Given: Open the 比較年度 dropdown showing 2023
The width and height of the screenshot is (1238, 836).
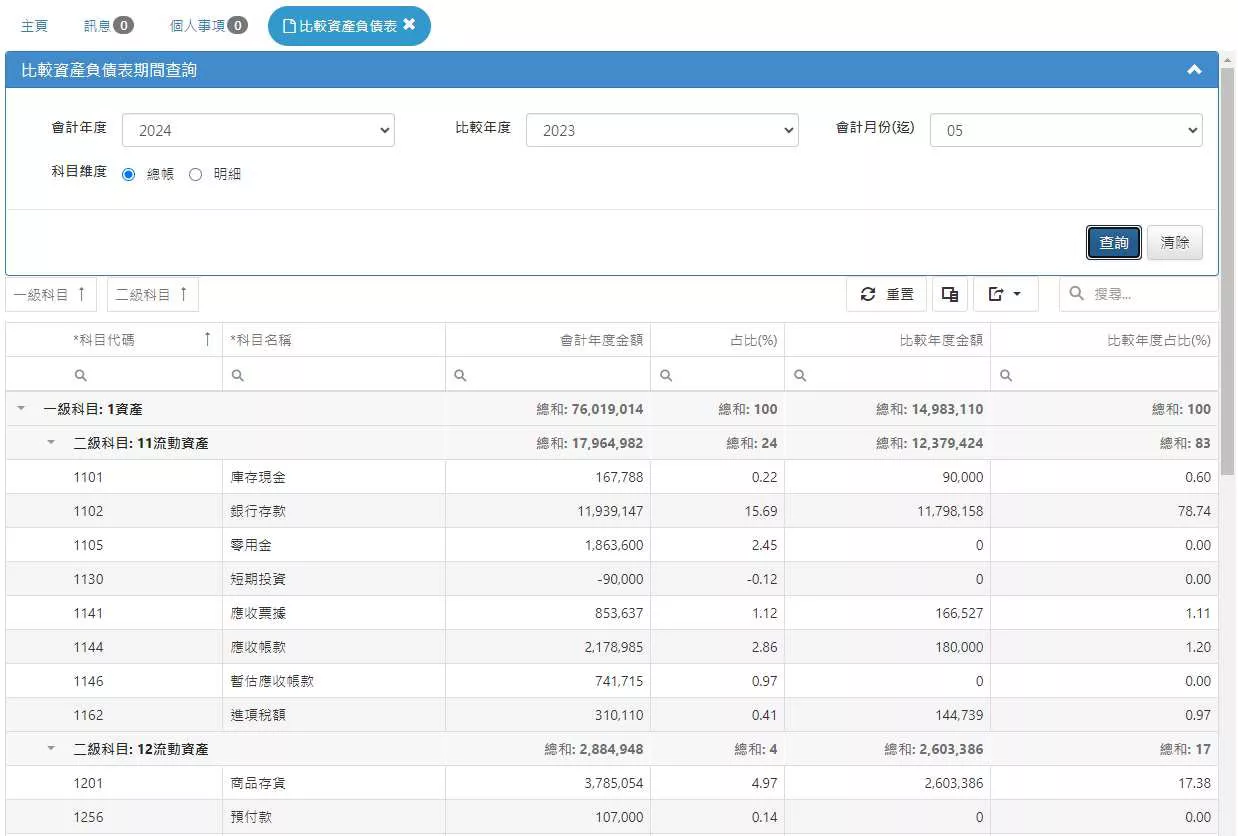Looking at the screenshot, I should tap(662, 130).
